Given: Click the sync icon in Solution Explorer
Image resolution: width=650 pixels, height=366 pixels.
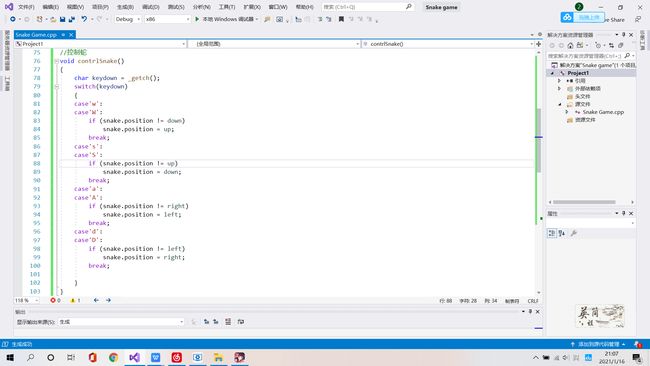Looking at the screenshot, I should coord(611,45).
